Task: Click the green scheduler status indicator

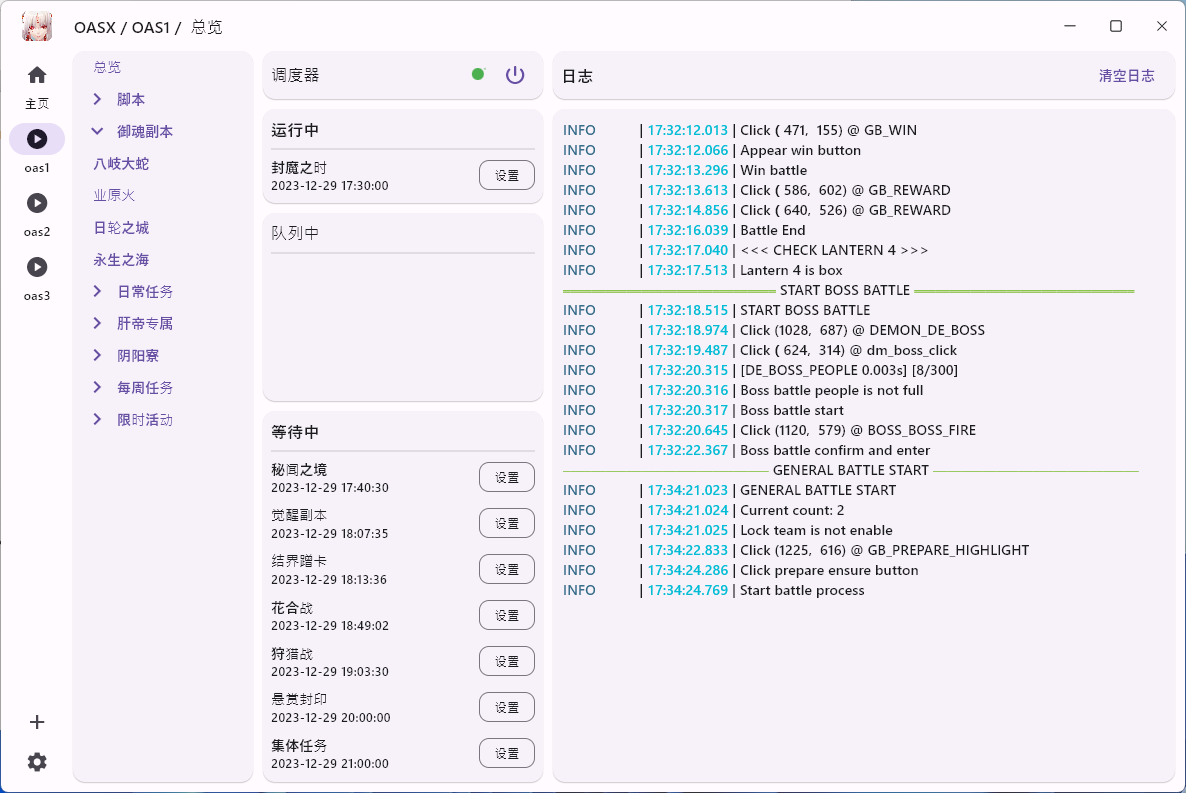Action: pyautogui.click(x=478, y=74)
